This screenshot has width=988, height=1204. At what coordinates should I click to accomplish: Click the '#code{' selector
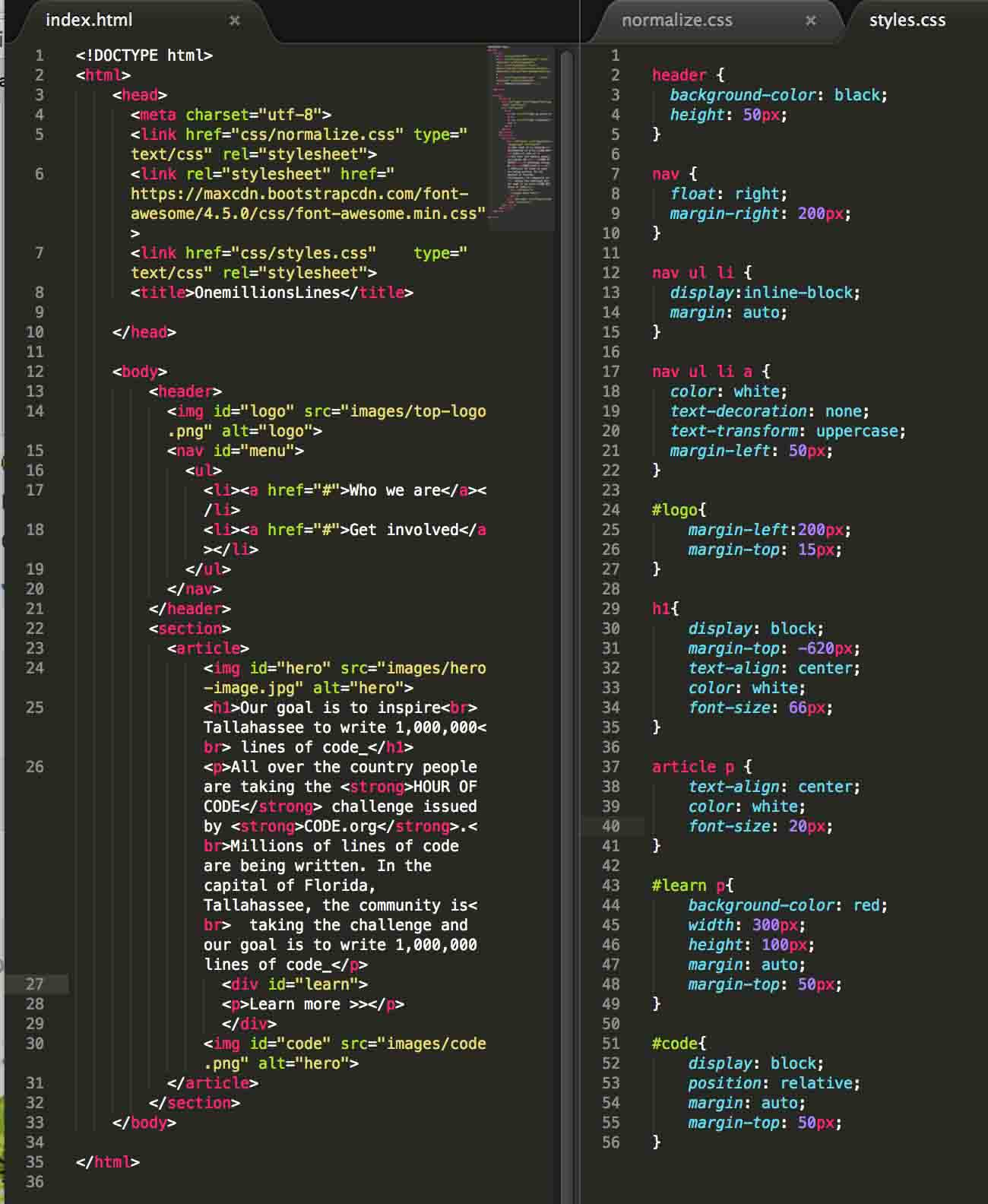[679, 1044]
